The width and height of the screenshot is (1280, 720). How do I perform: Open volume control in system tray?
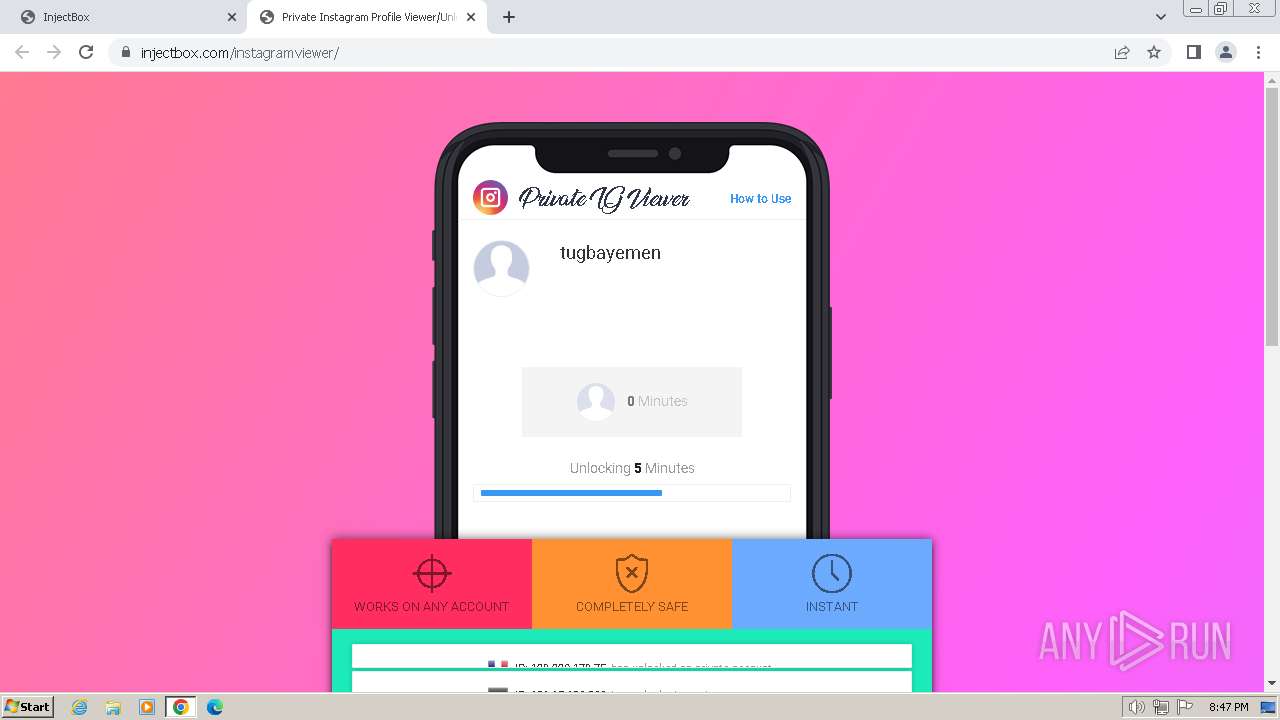(x=1137, y=707)
